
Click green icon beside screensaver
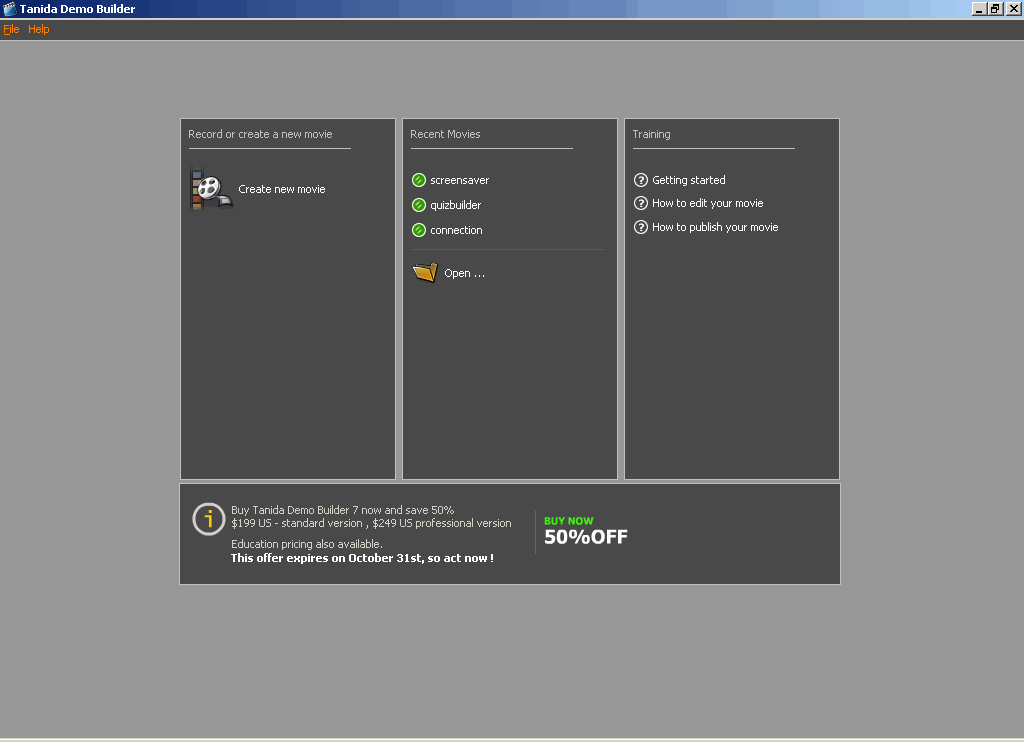419,180
